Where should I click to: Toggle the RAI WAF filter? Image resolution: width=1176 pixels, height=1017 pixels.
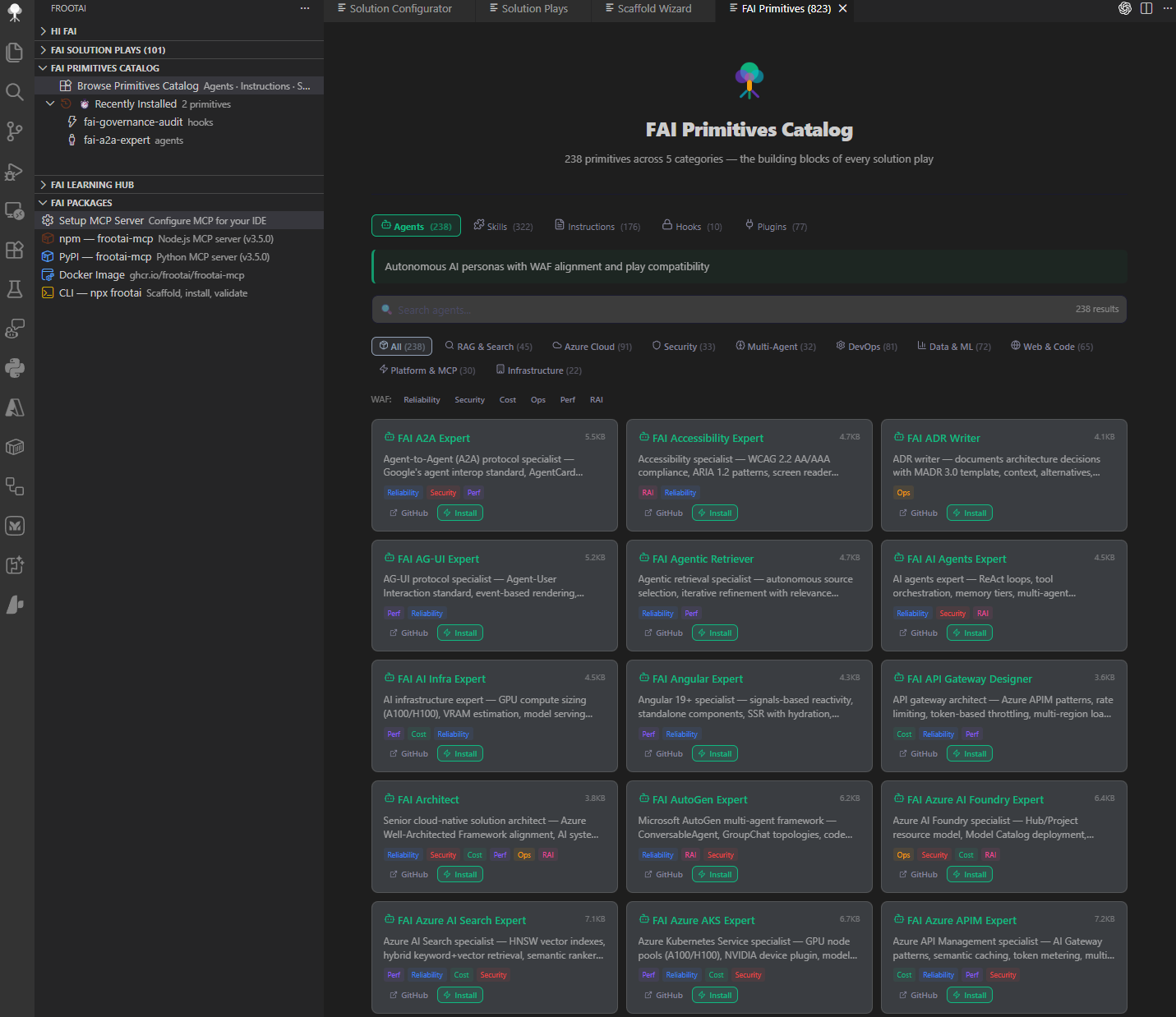click(x=597, y=400)
